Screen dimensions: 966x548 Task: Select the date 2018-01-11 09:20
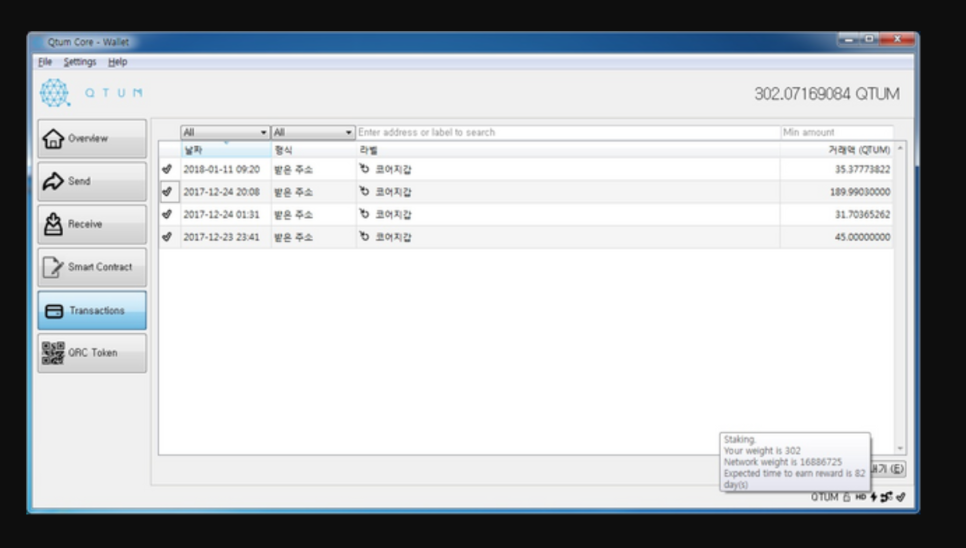tap(222, 169)
